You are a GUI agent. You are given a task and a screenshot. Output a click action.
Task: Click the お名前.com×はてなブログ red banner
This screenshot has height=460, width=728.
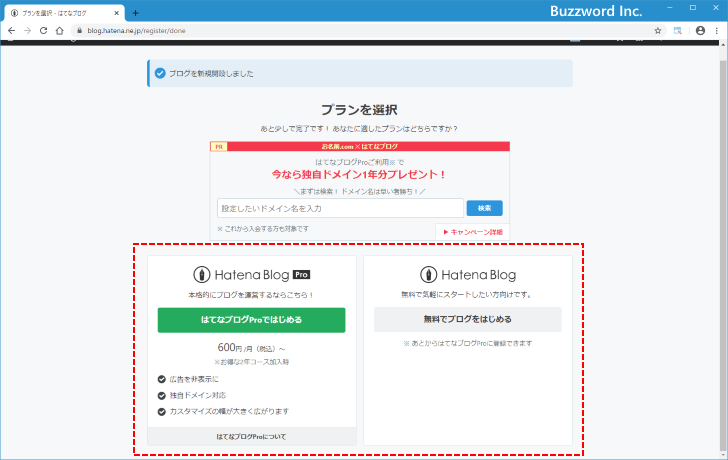(x=360, y=146)
